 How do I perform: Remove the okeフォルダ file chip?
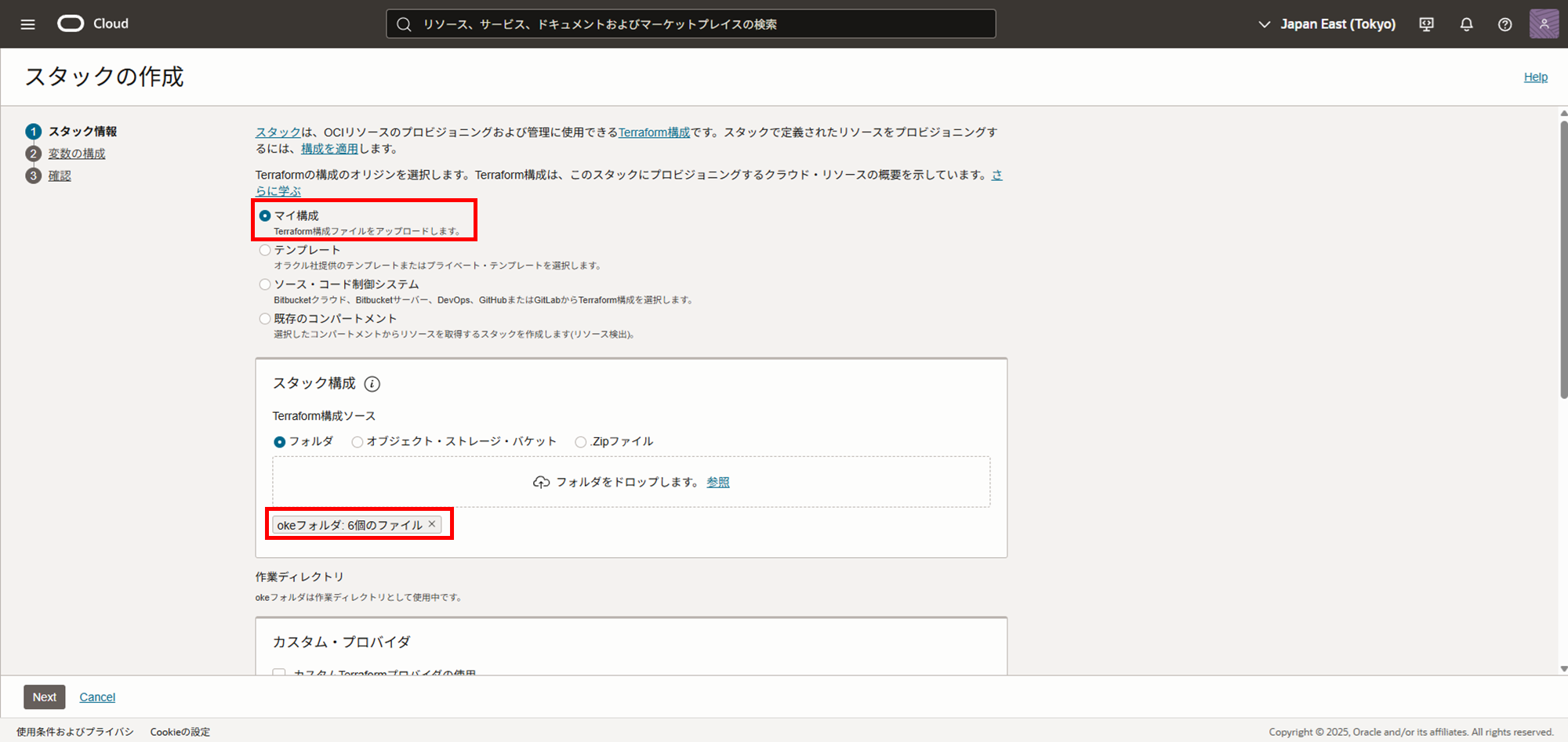pos(432,524)
